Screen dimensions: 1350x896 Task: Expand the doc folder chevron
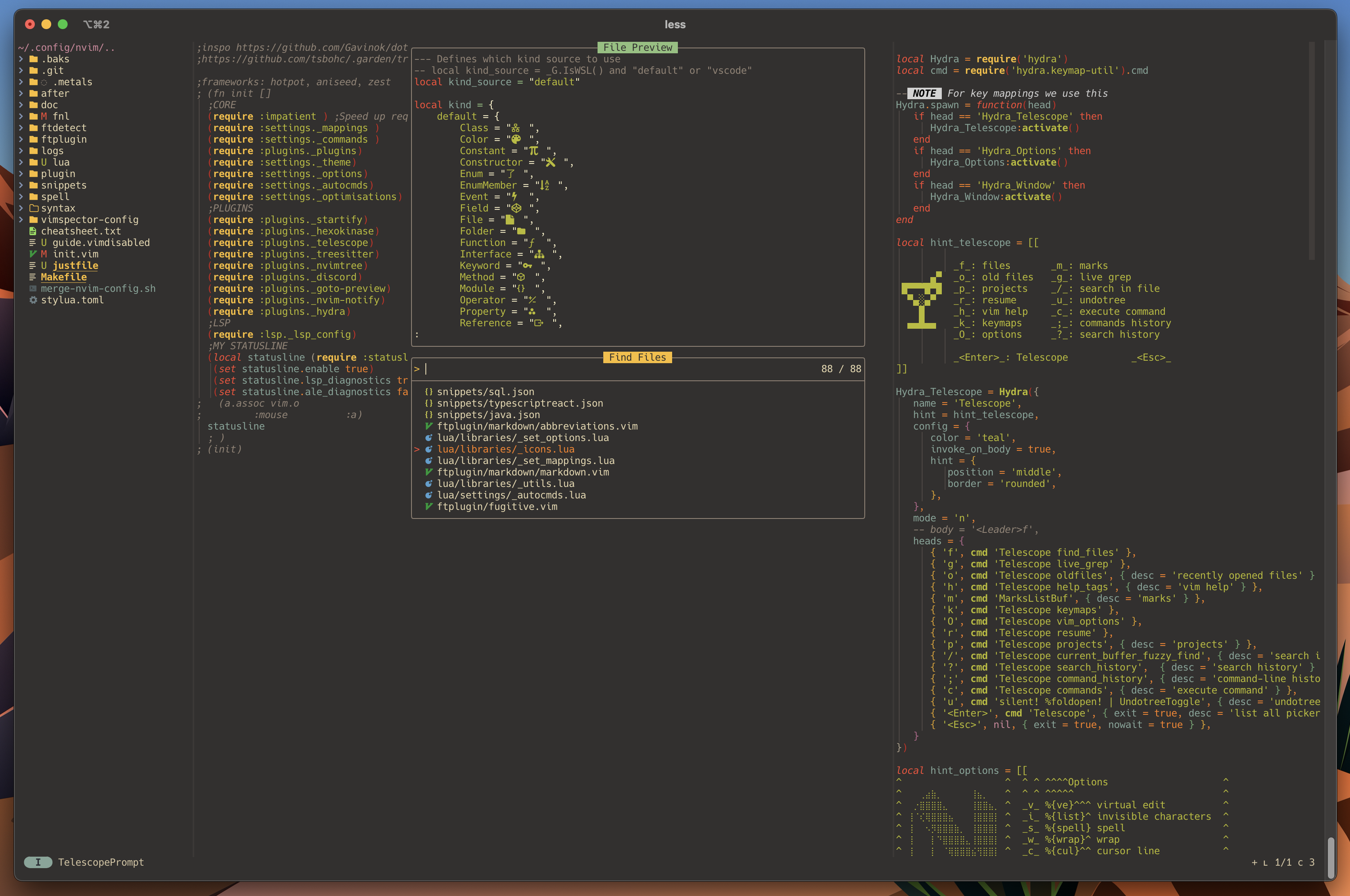pyautogui.click(x=21, y=105)
